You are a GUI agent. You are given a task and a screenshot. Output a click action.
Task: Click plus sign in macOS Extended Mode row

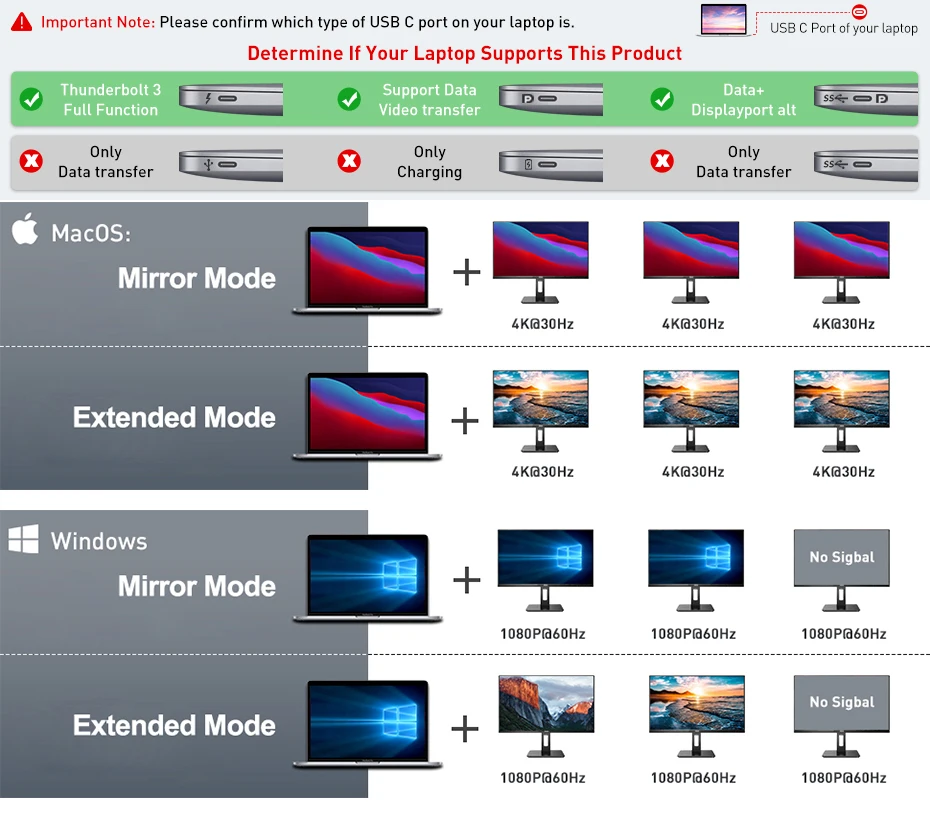click(x=465, y=421)
